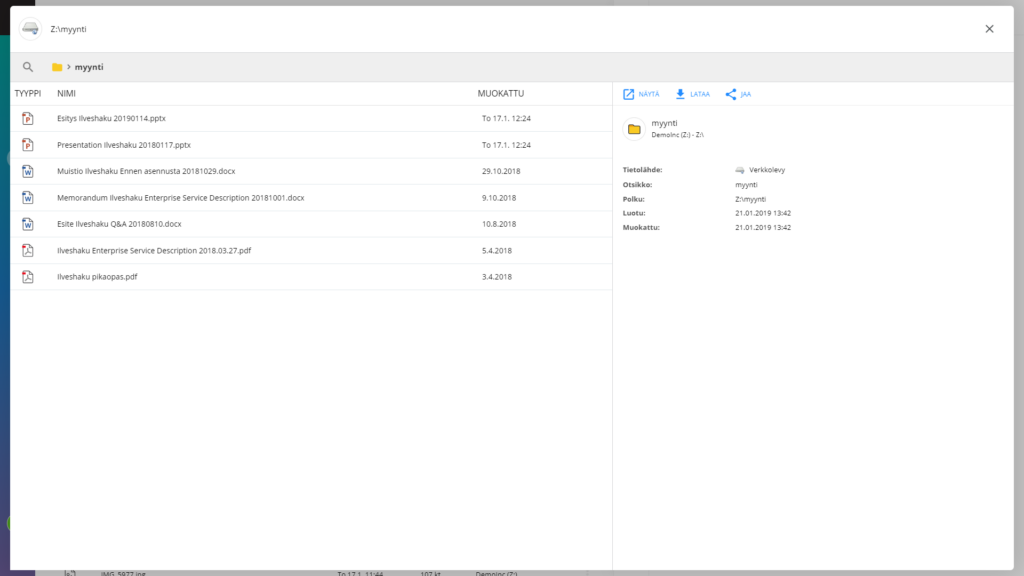This screenshot has width=1024, height=576.
Task: Select Esite Ilveshaku Q&A 20180810.docx
Action: coord(119,224)
